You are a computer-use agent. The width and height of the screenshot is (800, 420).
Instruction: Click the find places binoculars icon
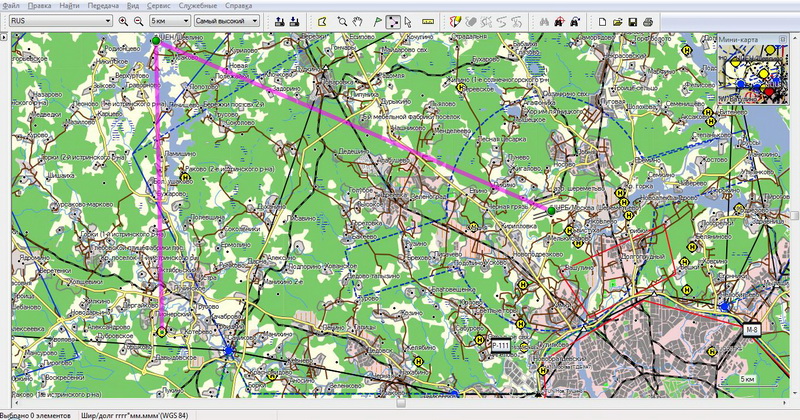click(x=545, y=20)
